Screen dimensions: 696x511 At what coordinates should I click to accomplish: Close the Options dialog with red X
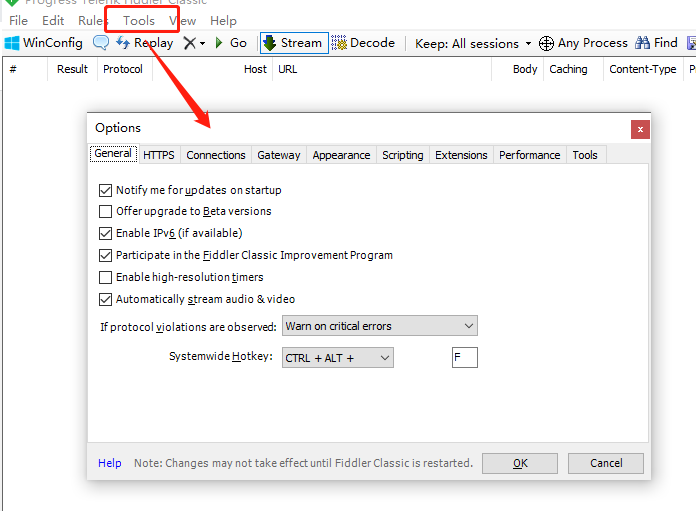640,130
